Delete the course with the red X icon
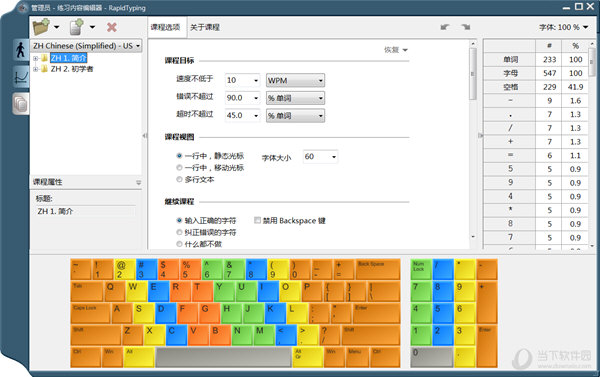Screen dimensions: 600x377 pos(112,27)
